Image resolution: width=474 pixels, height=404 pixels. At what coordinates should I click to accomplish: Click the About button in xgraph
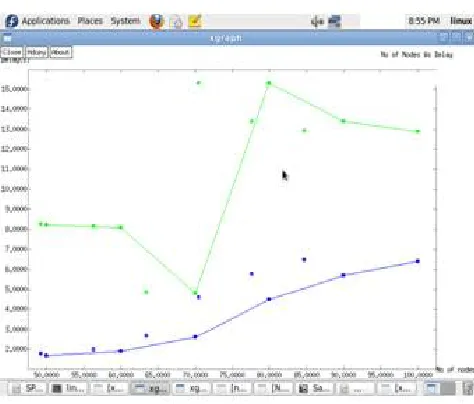point(61,52)
